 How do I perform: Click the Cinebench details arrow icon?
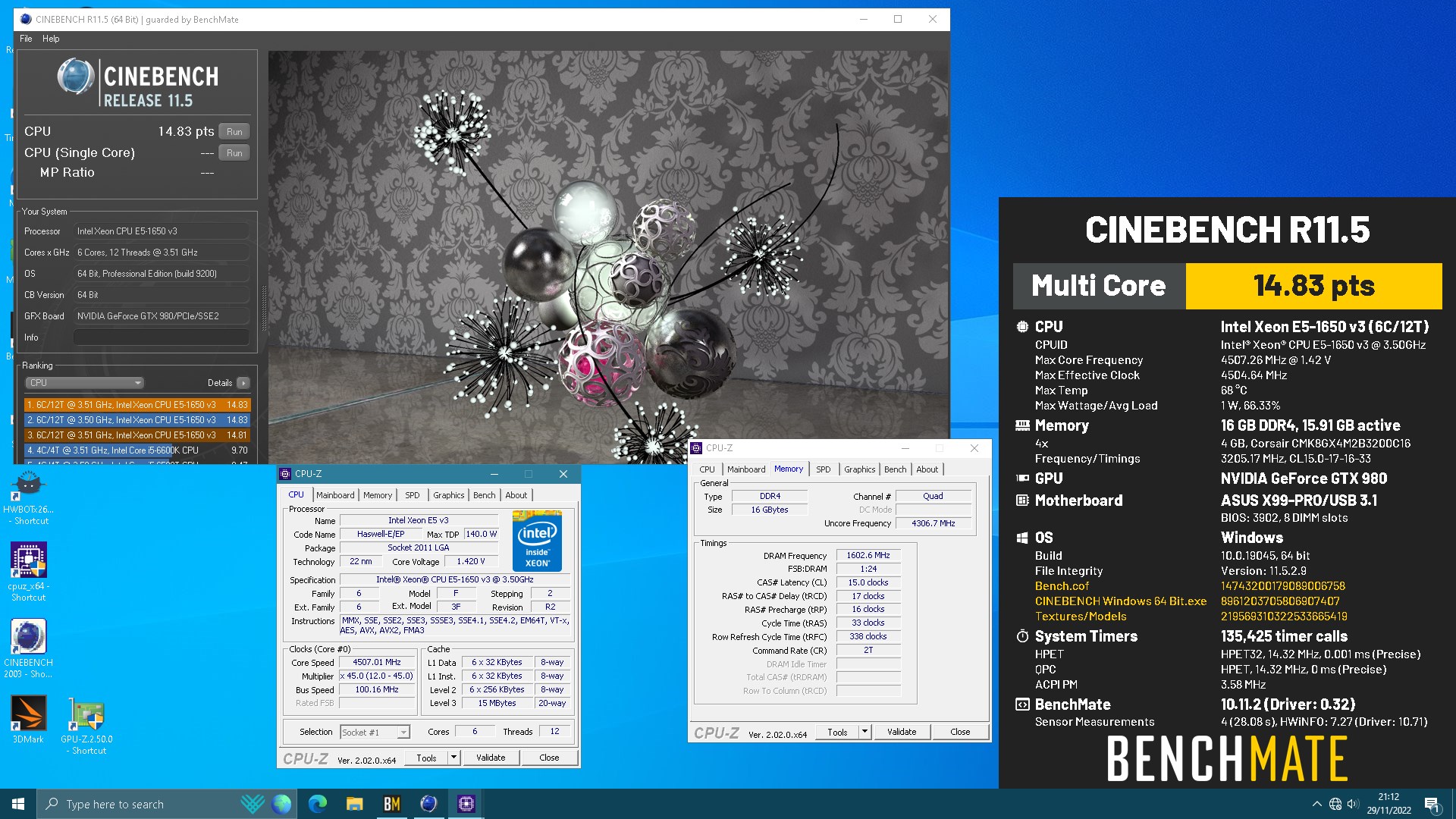click(243, 383)
